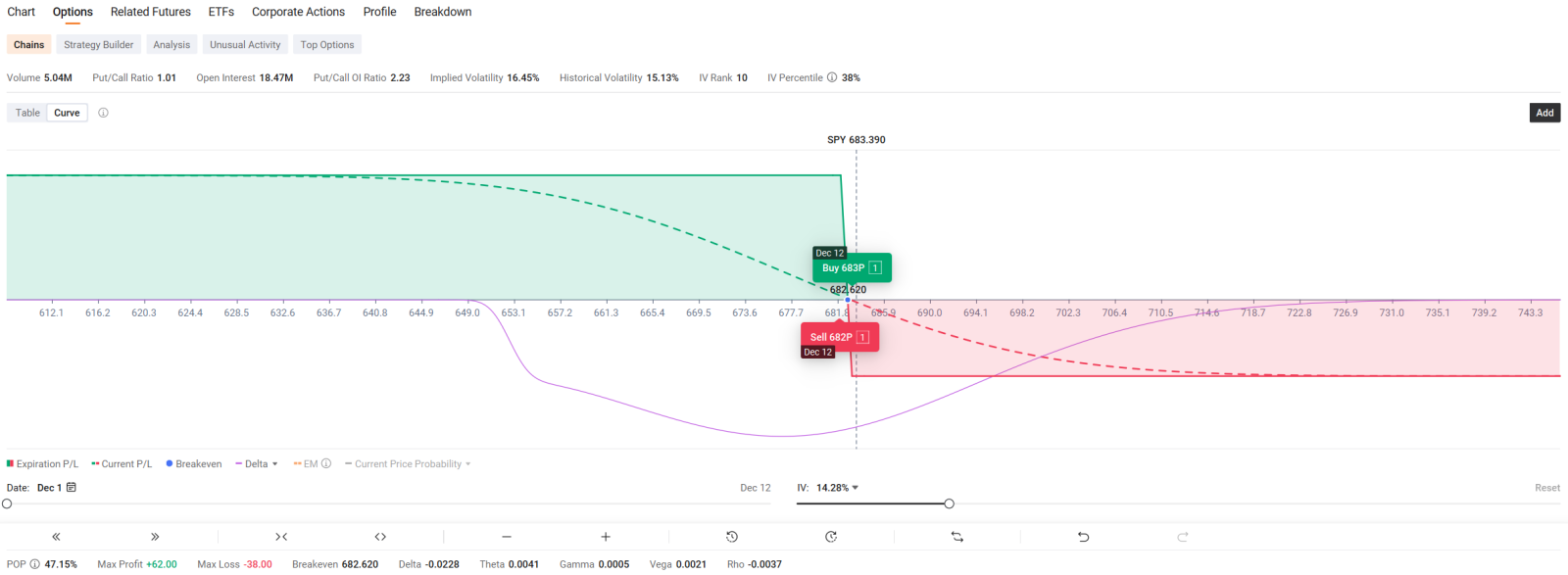Click the redo icon

[x=1183, y=537]
